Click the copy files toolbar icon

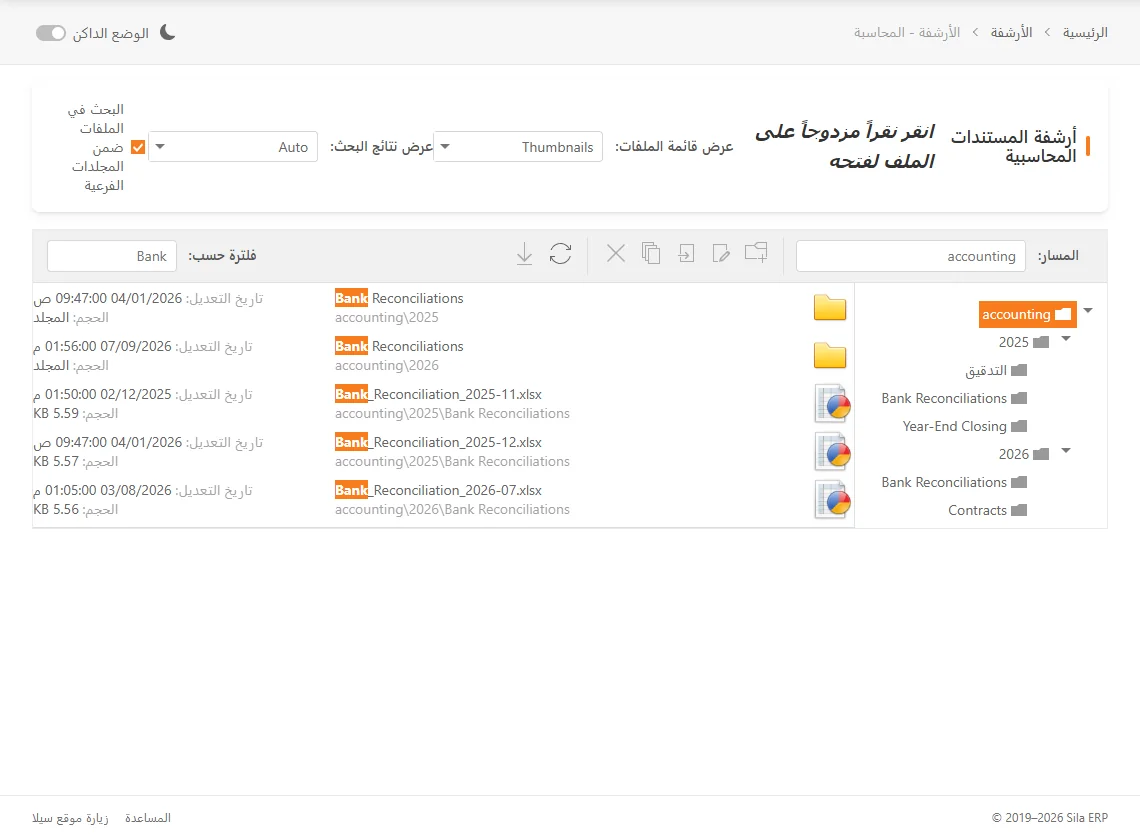click(x=651, y=253)
